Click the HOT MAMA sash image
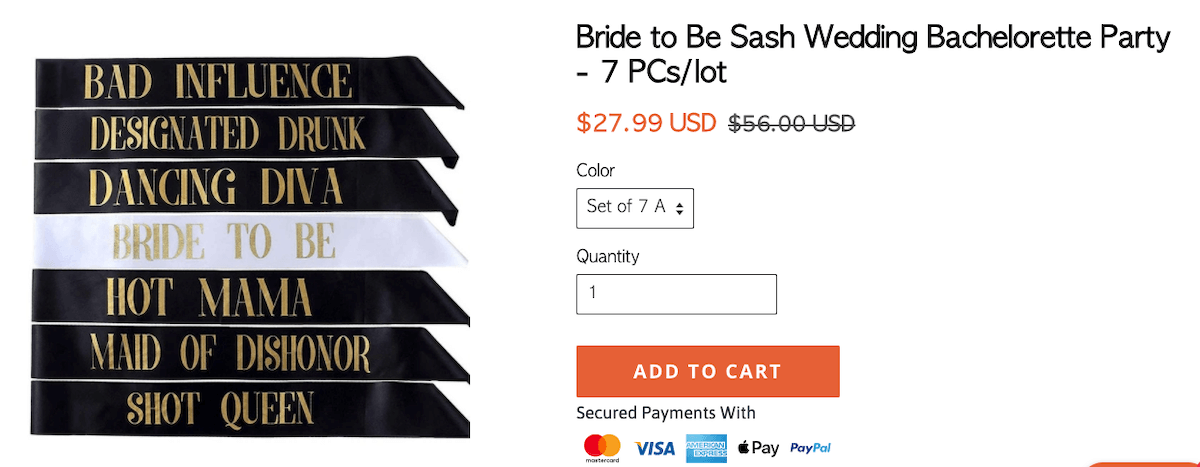This screenshot has width=1200, height=467. (x=210, y=296)
